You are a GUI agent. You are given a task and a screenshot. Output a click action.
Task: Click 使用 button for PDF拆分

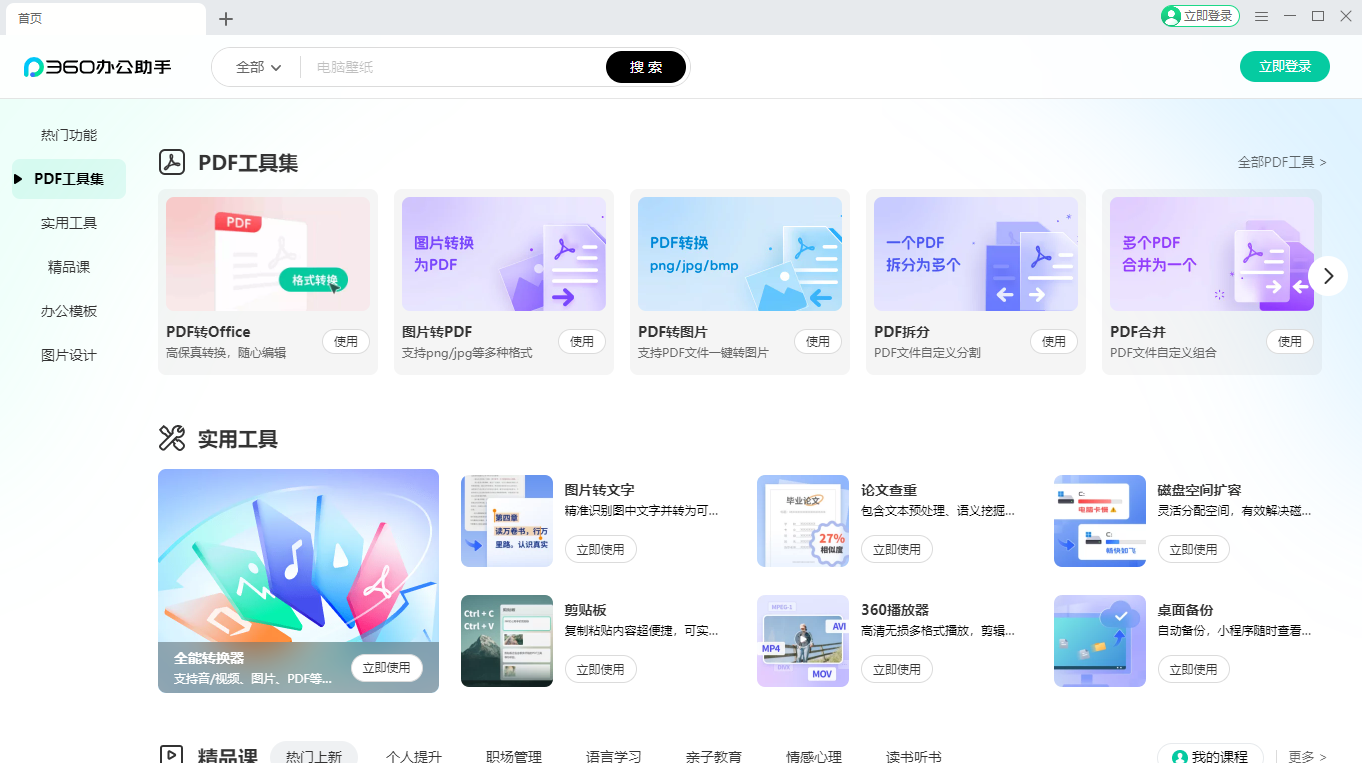(x=1054, y=341)
